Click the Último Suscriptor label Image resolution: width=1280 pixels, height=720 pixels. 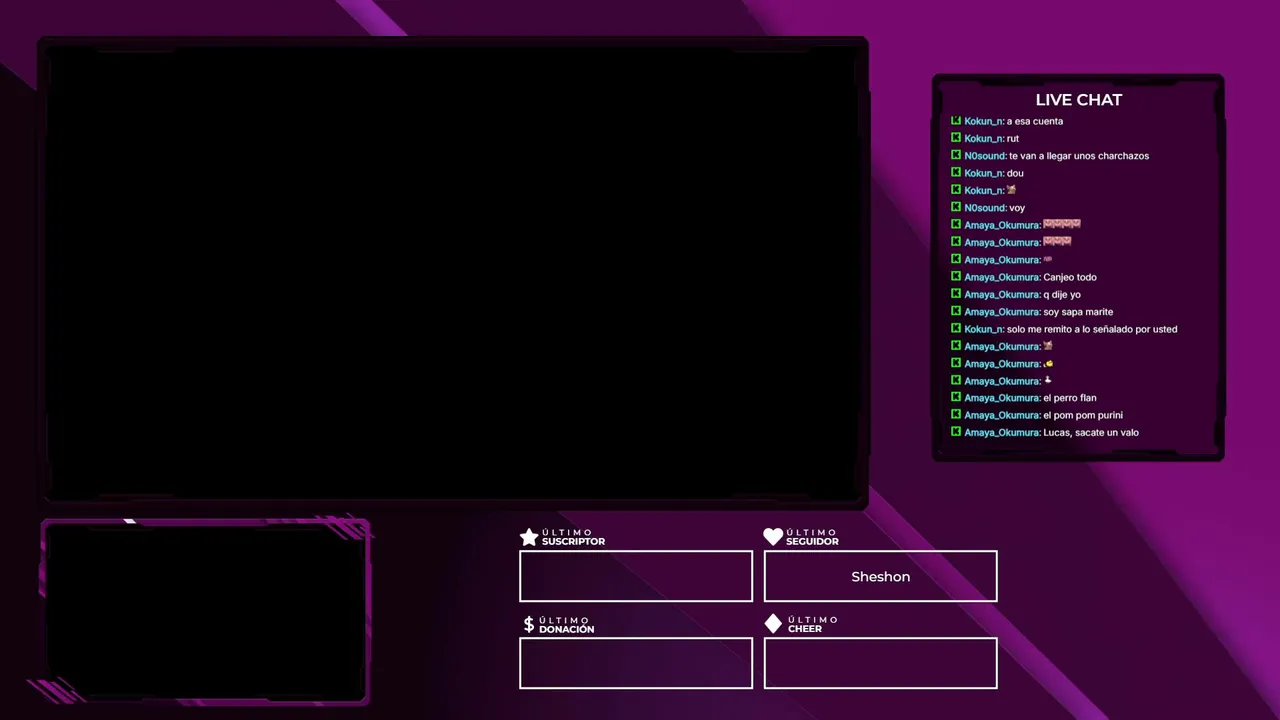[x=573, y=537]
